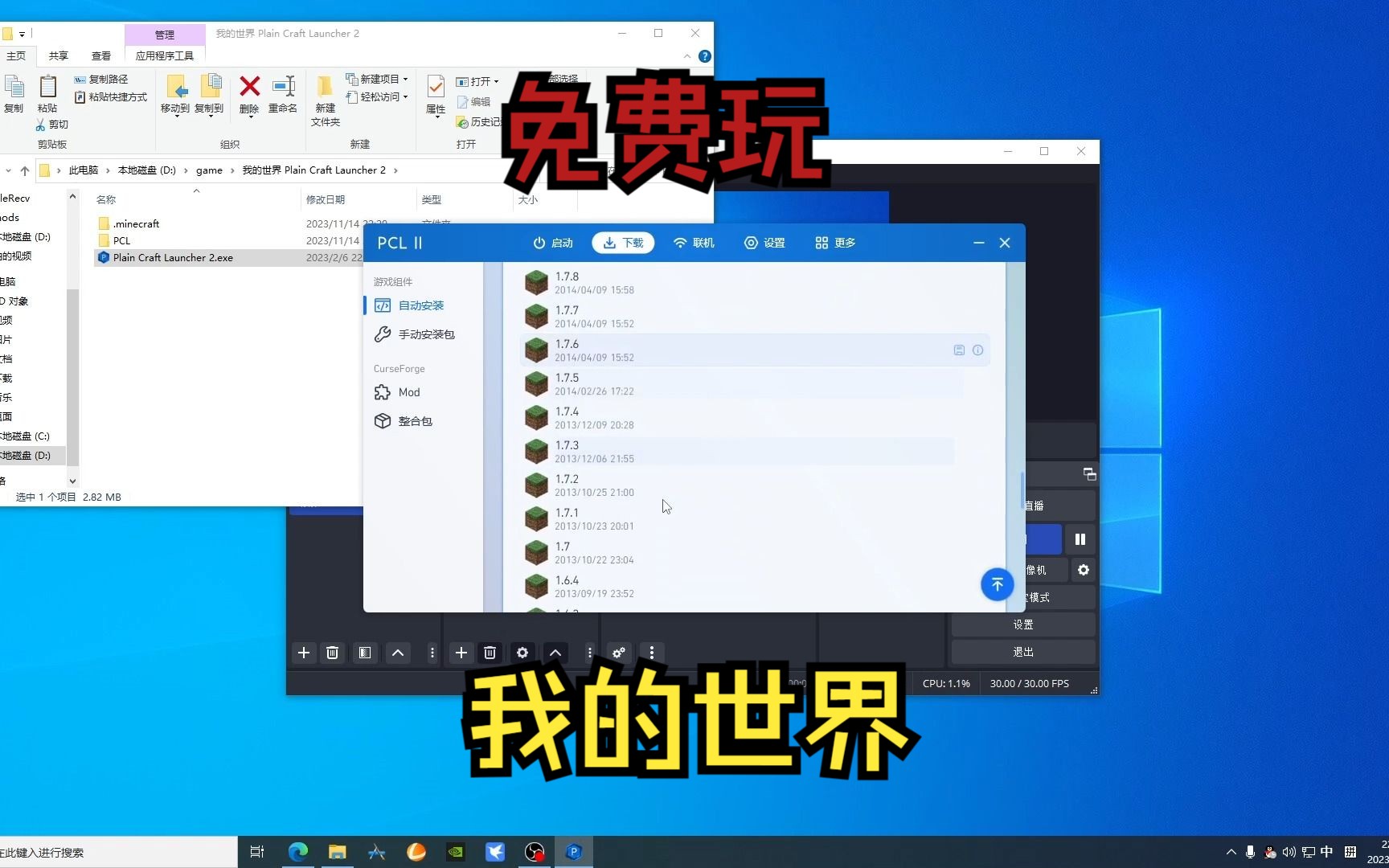Click the 新建文件夹 icon in Explorer
The image size is (1389, 868).
pyautogui.click(x=325, y=87)
